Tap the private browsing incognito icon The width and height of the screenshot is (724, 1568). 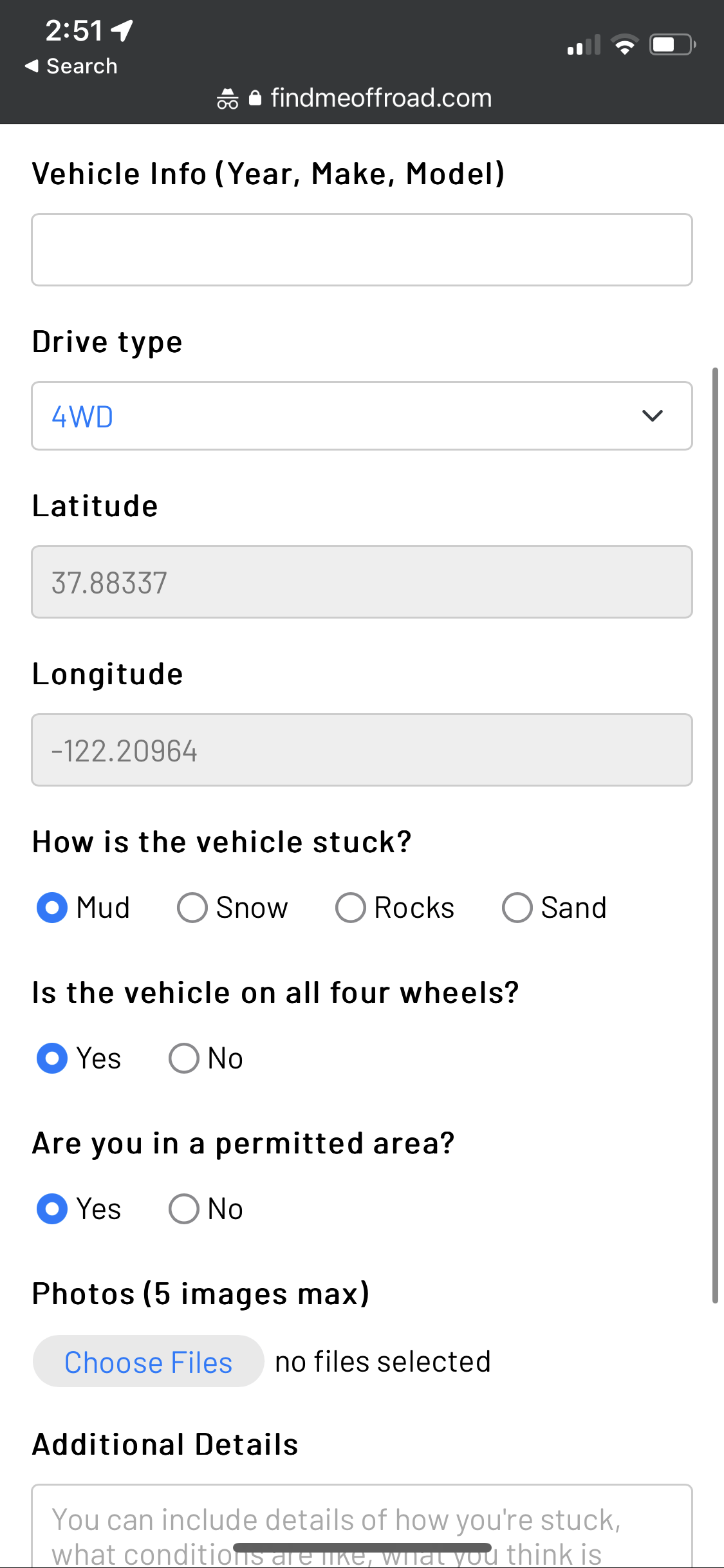point(227,99)
